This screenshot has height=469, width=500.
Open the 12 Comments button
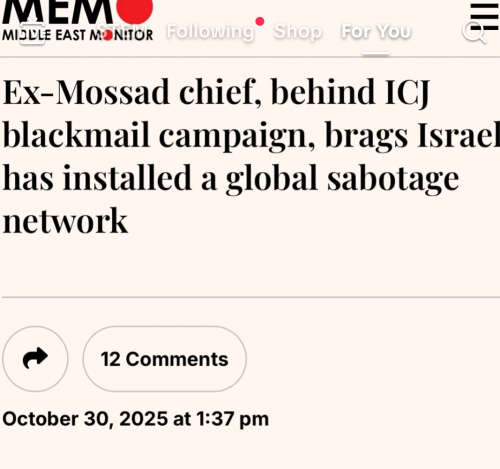tap(165, 359)
